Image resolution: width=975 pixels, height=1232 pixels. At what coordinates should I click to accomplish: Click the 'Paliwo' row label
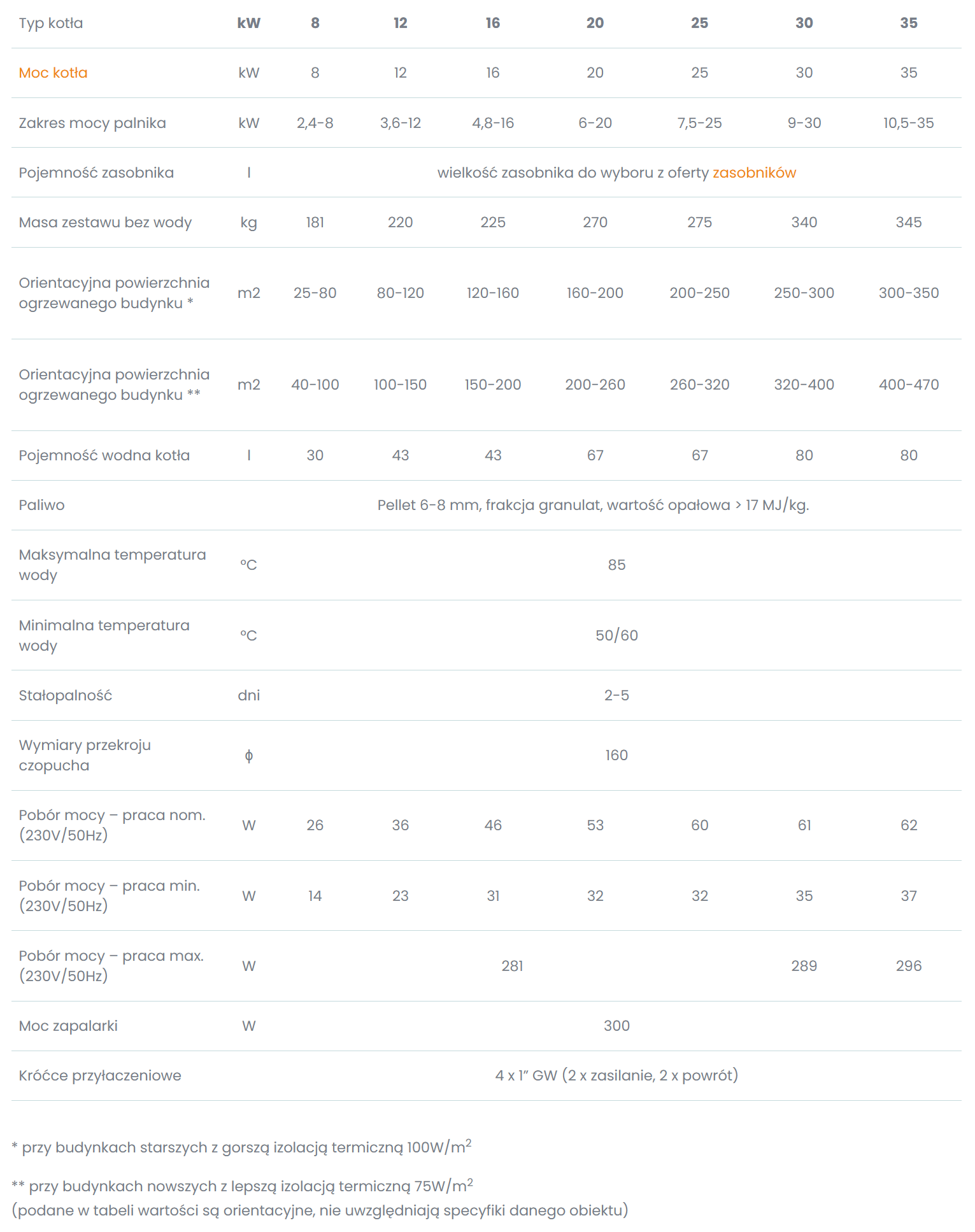pos(41,505)
